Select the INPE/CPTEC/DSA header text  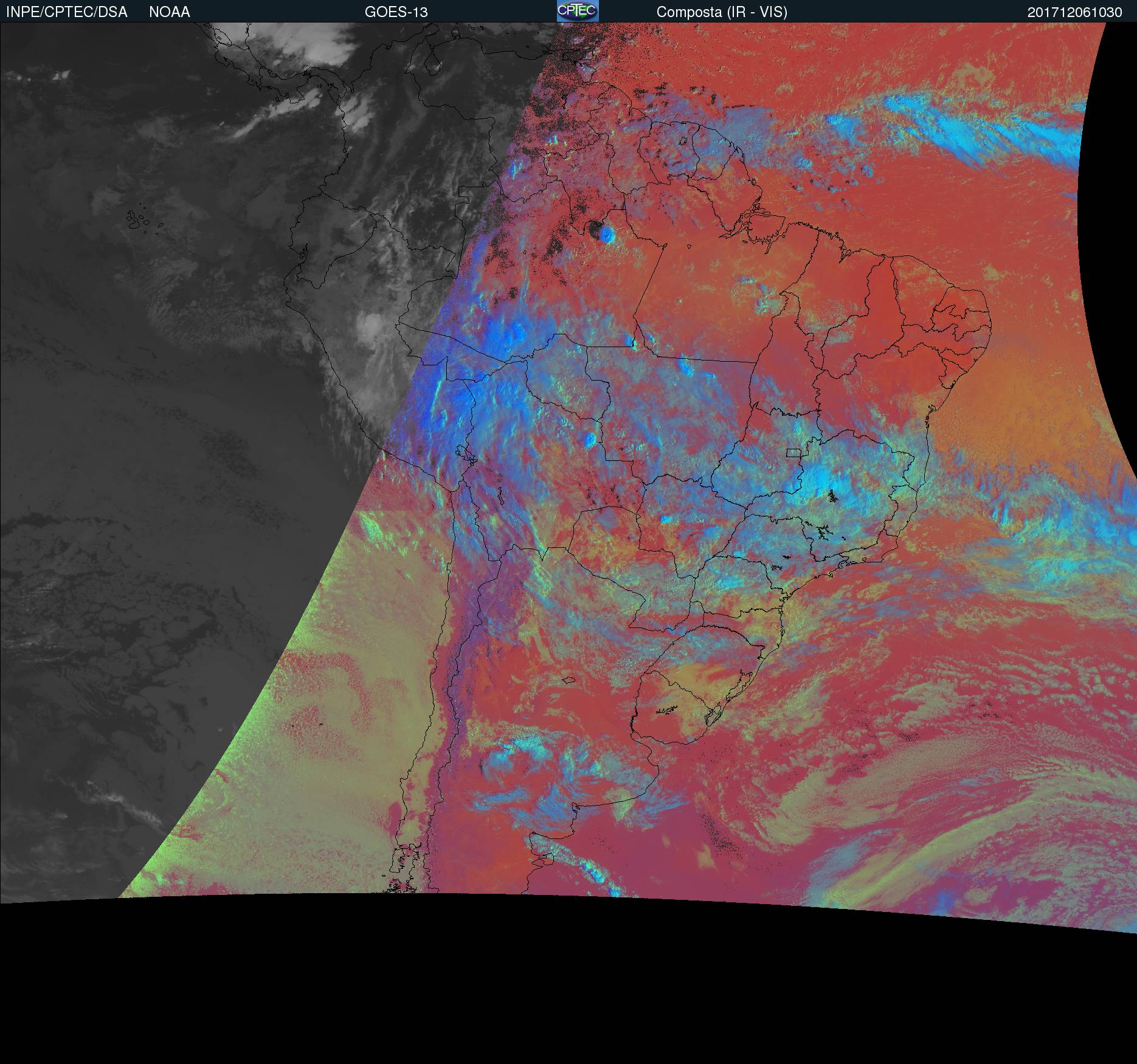(x=67, y=12)
